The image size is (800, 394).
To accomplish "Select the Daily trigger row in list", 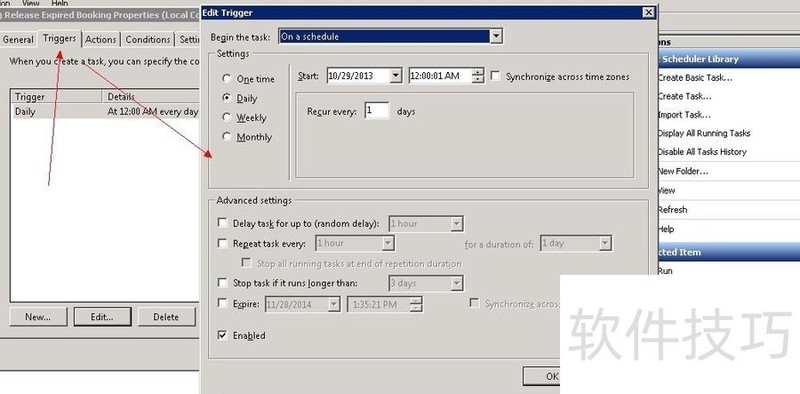I will (105, 112).
